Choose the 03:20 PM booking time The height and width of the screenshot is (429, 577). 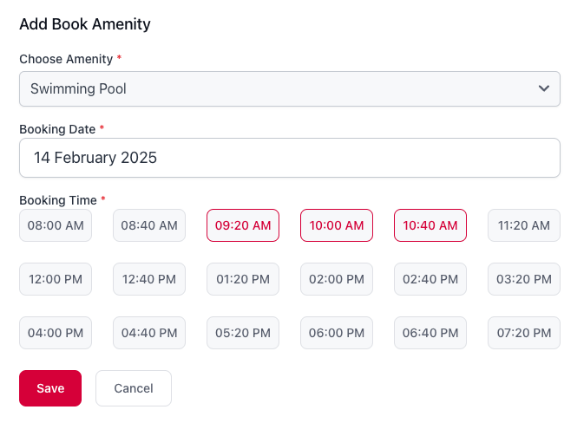[x=524, y=279]
